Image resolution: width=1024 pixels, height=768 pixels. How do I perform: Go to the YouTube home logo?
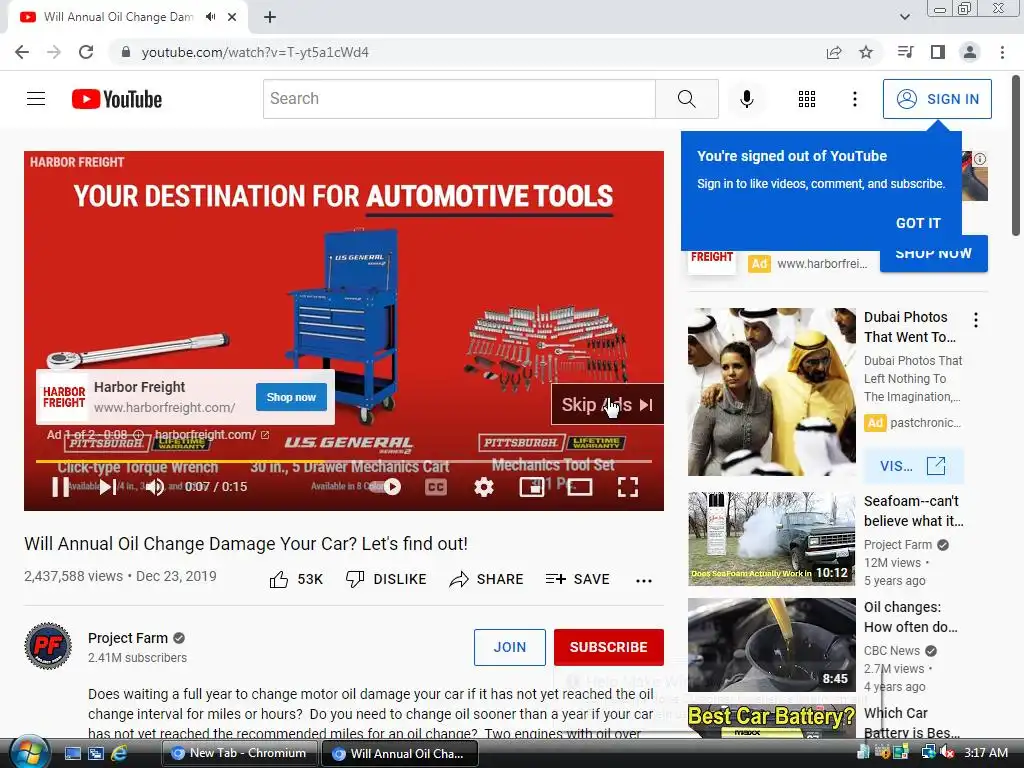117,99
